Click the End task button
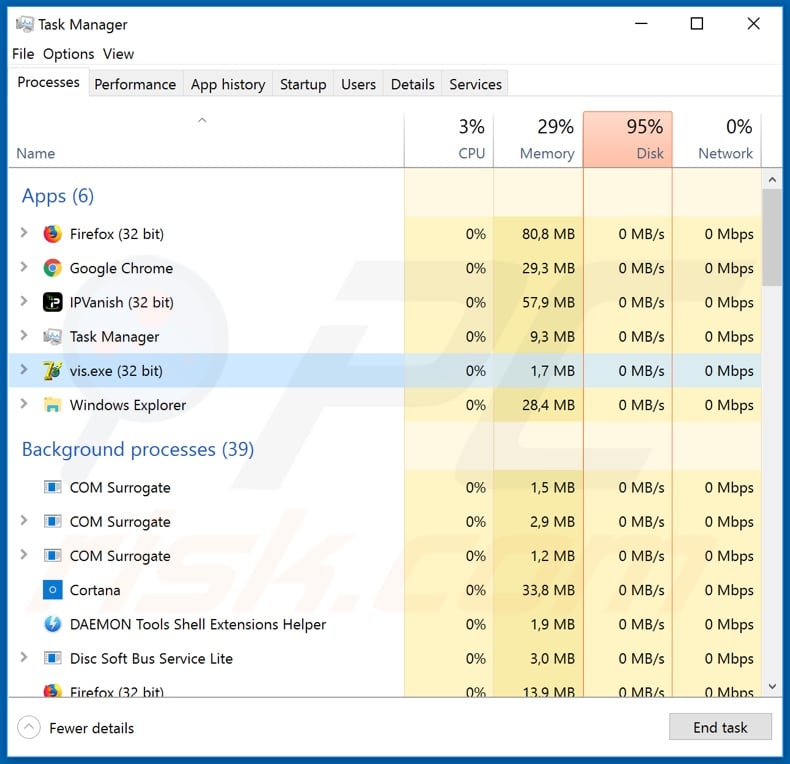Image resolution: width=790 pixels, height=764 pixels. point(720,727)
